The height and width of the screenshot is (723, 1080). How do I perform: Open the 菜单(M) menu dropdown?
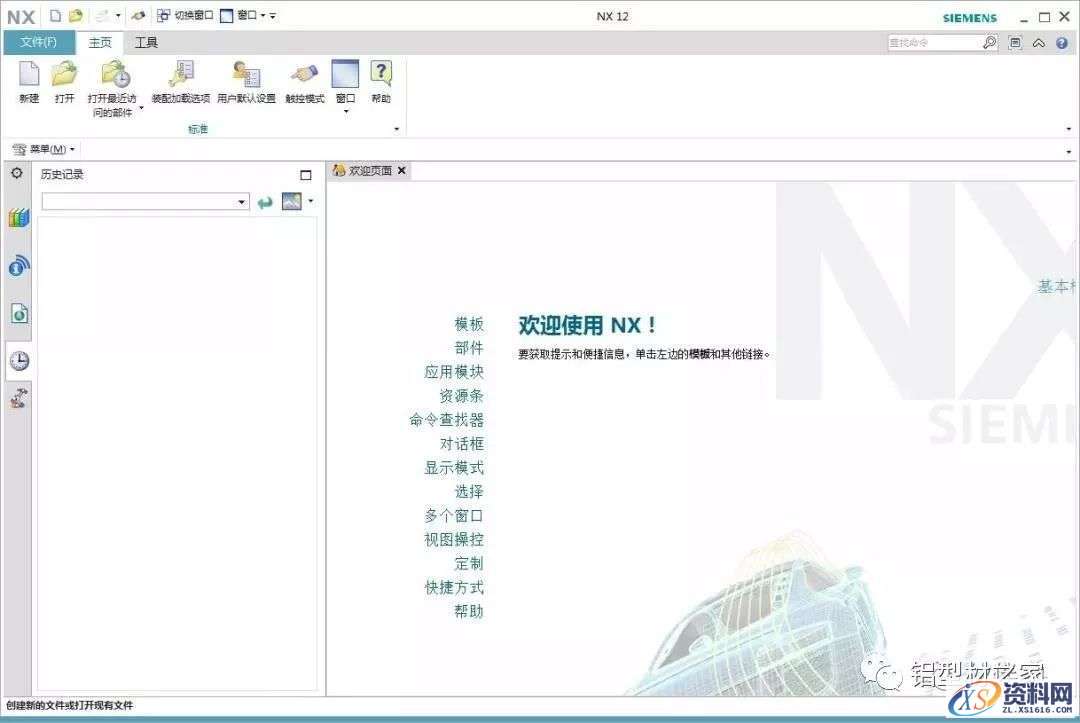coord(44,148)
